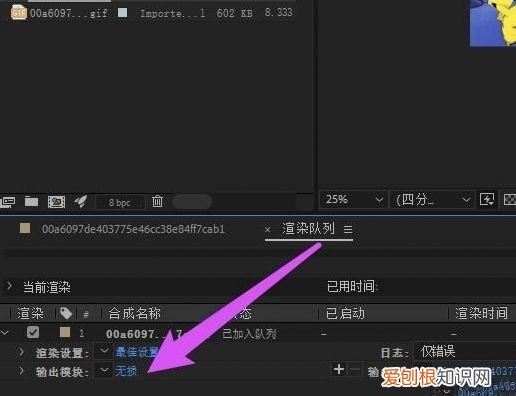Click the 已用时间 label

point(351,286)
